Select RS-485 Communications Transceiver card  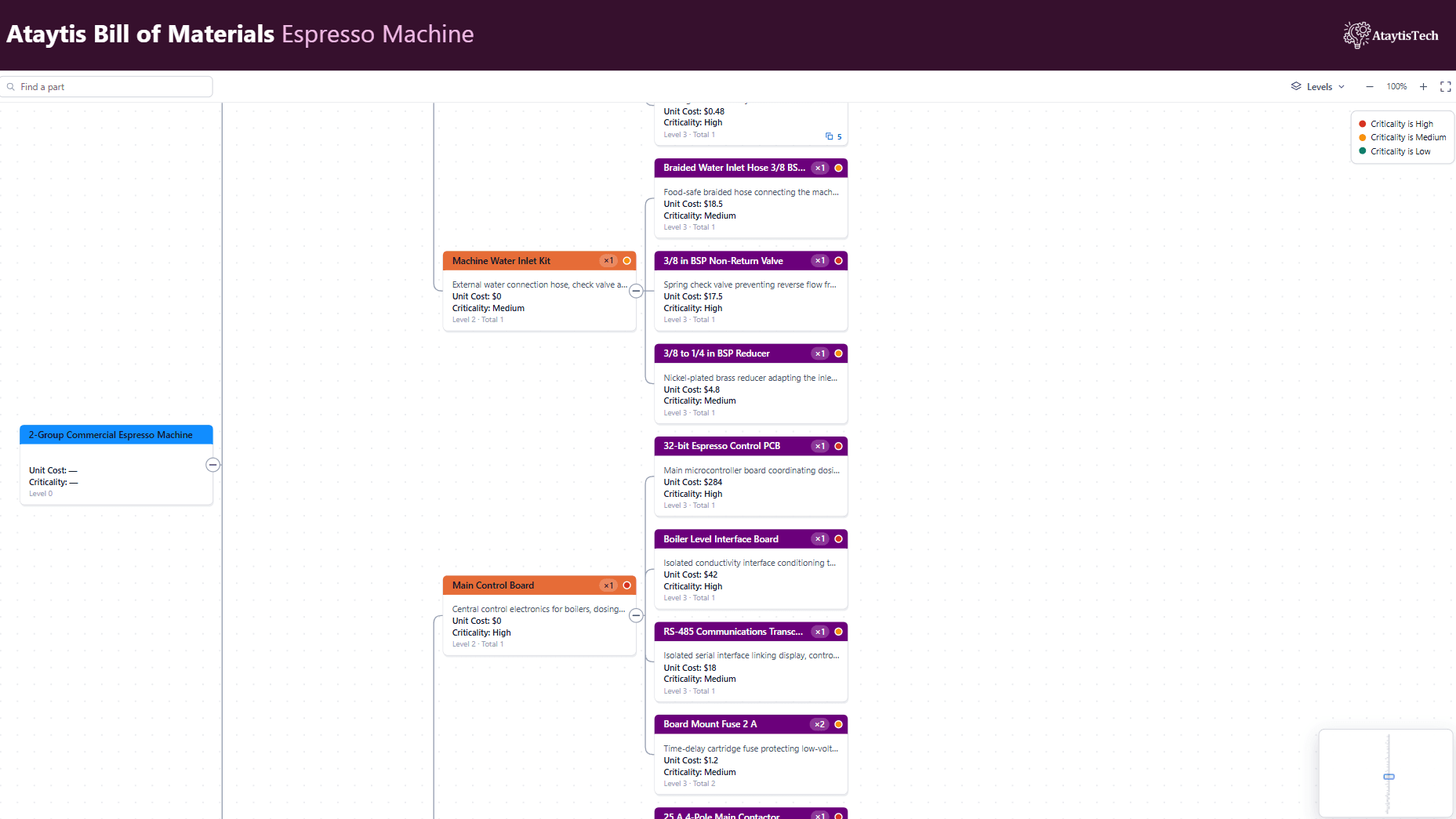coord(750,662)
